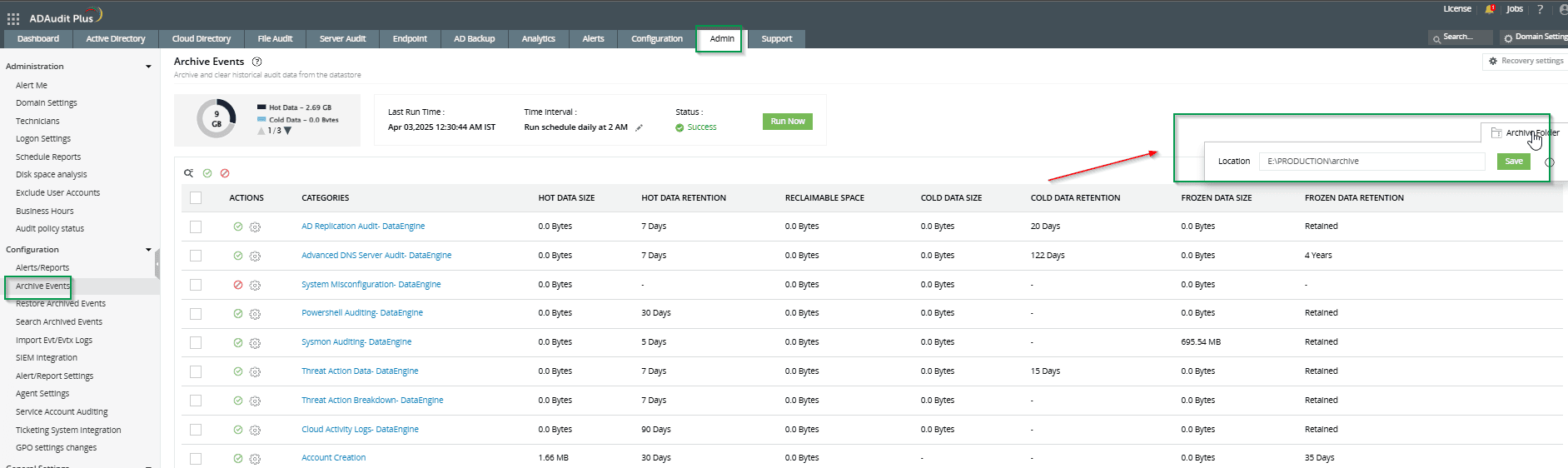Click the red disable icon above table

coord(225,173)
